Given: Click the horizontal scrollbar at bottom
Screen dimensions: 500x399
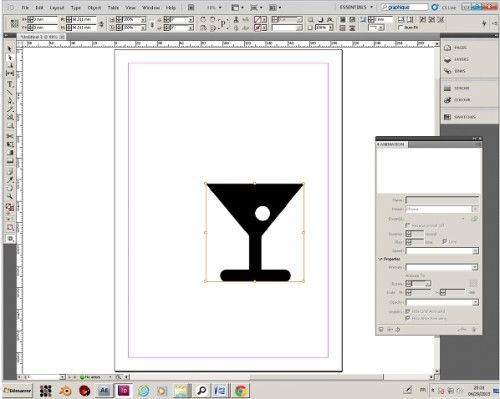Looking at the screenshot, I should (280, 377).
